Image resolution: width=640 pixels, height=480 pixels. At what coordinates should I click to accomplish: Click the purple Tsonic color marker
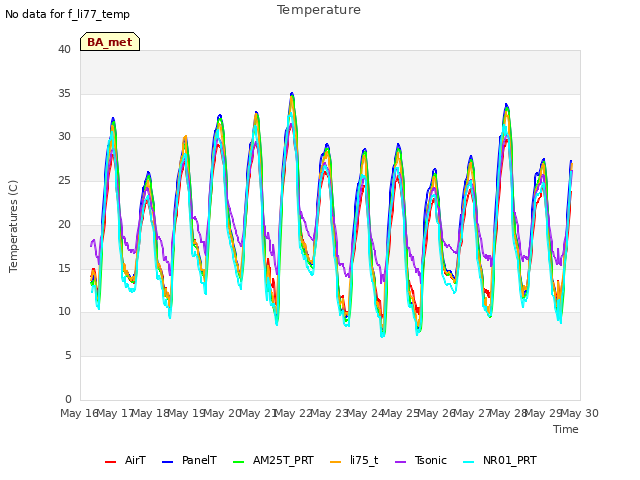[x=400, y=462]
